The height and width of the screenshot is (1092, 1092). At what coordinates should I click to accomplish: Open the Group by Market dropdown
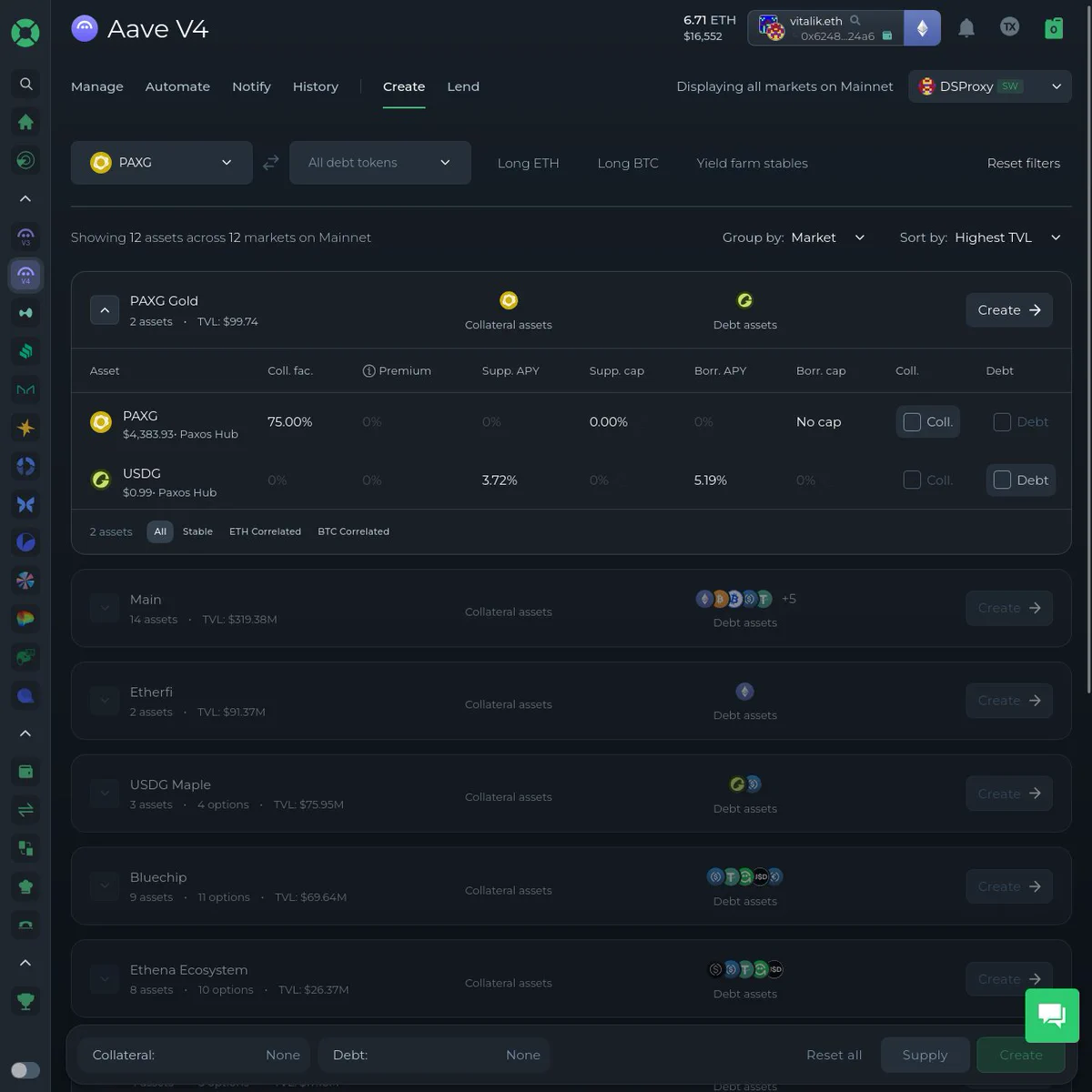828,238
